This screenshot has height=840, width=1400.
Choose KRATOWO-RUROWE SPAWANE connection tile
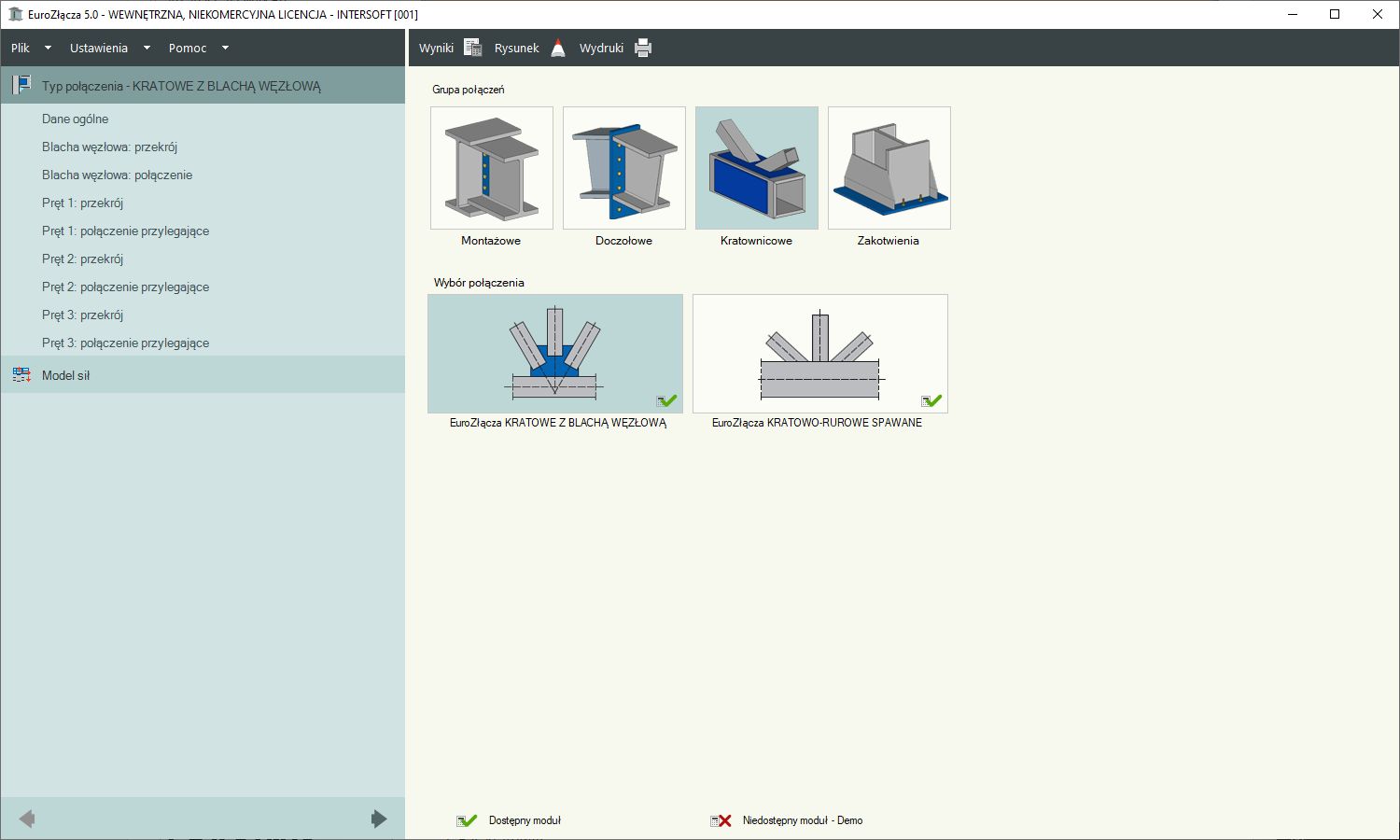pos(820,354)
